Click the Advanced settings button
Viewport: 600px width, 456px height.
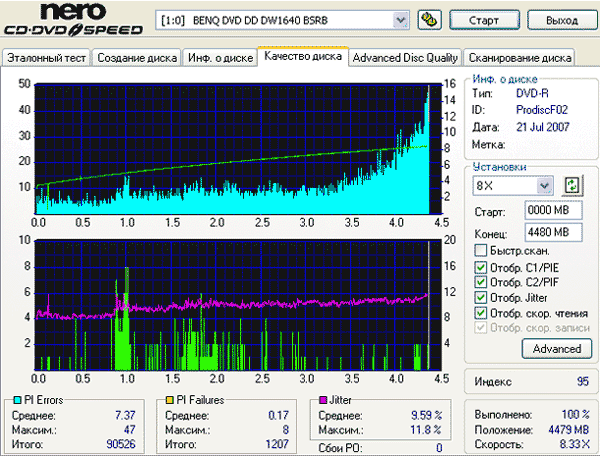pyautogui.click(x=557, y=349)
